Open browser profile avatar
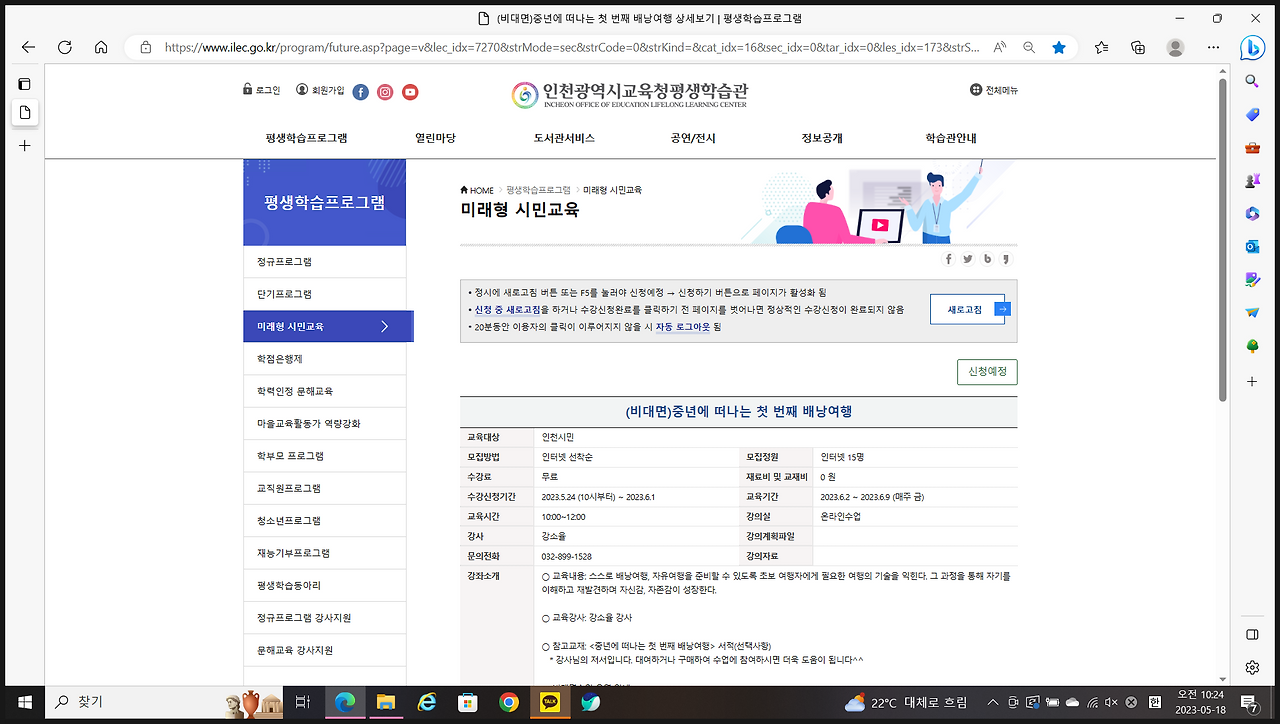The image size is (1280, 724). click(1176, 47)
